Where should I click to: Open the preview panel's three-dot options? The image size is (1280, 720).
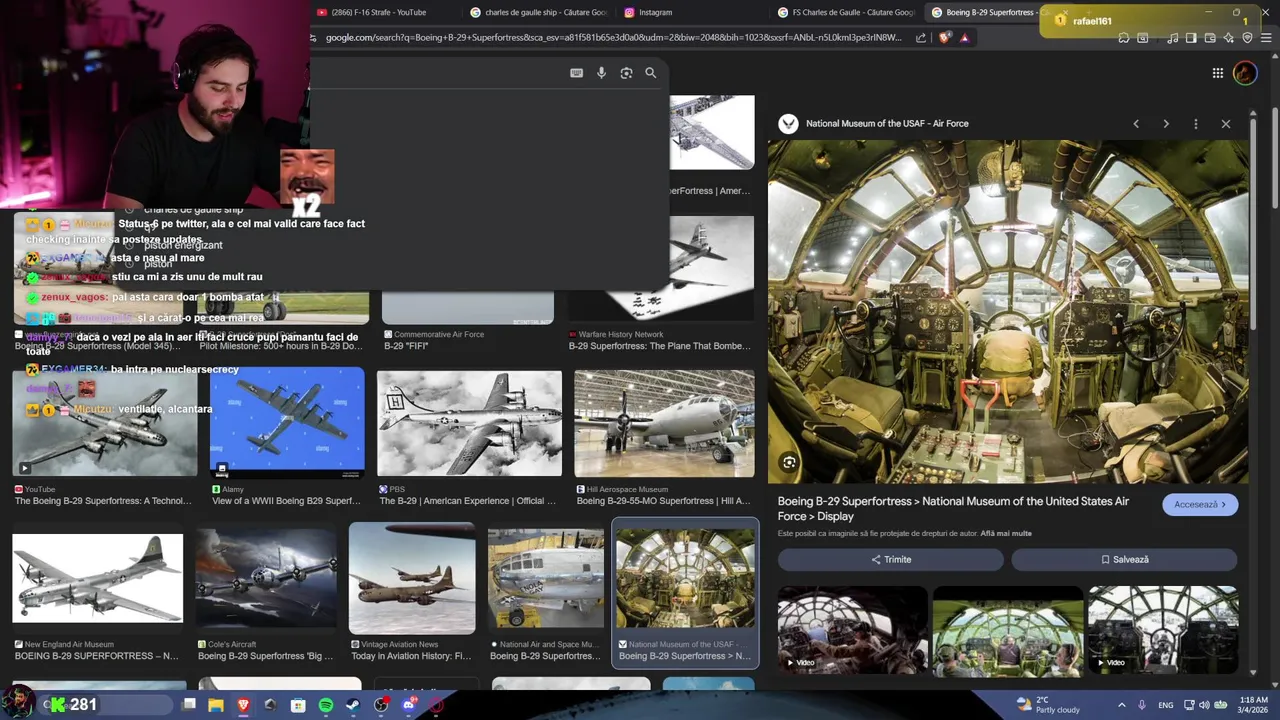[x=1196, y=124]
